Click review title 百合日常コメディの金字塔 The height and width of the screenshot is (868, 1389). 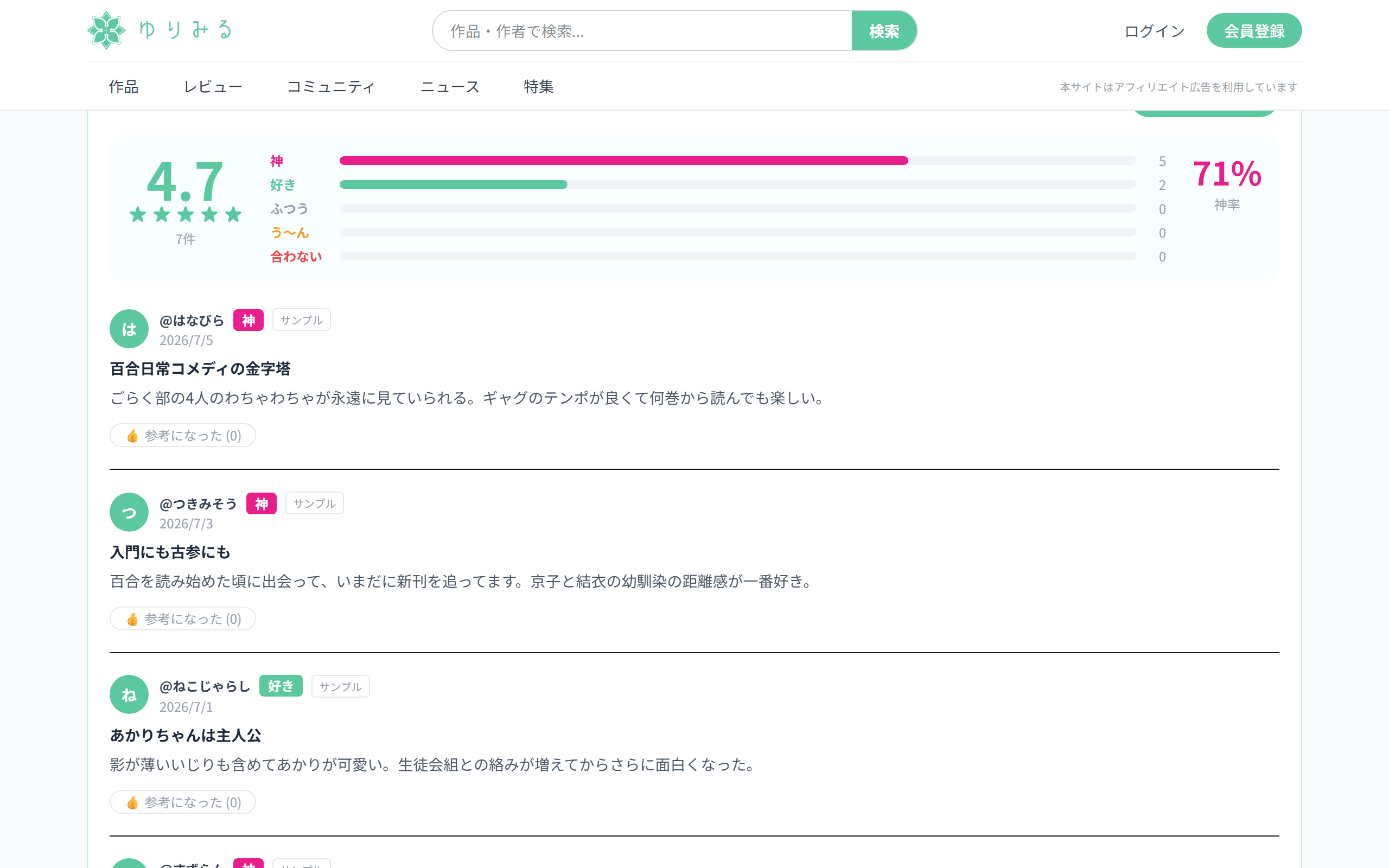tap(200, 368)
